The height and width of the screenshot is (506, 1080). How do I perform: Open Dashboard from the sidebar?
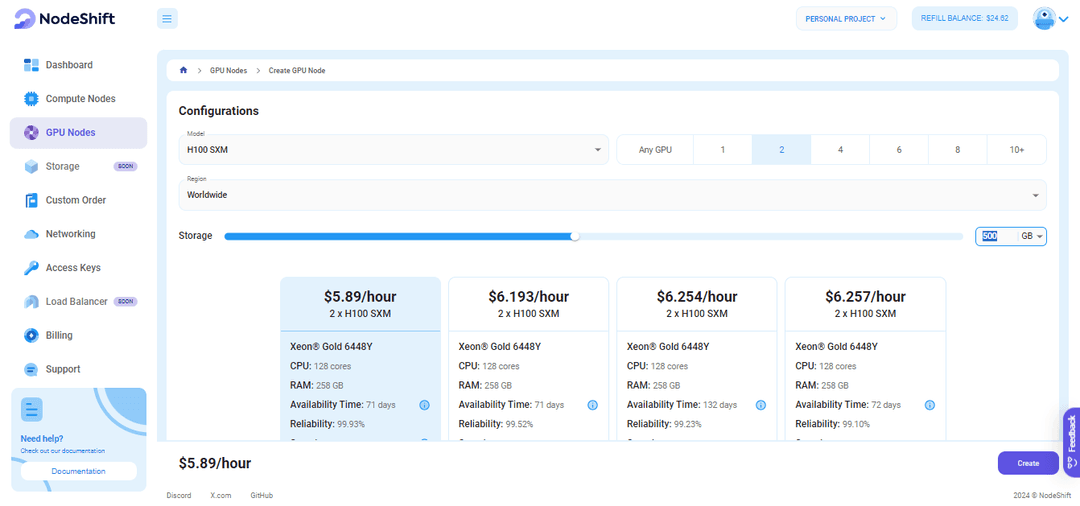coord(78,65)
